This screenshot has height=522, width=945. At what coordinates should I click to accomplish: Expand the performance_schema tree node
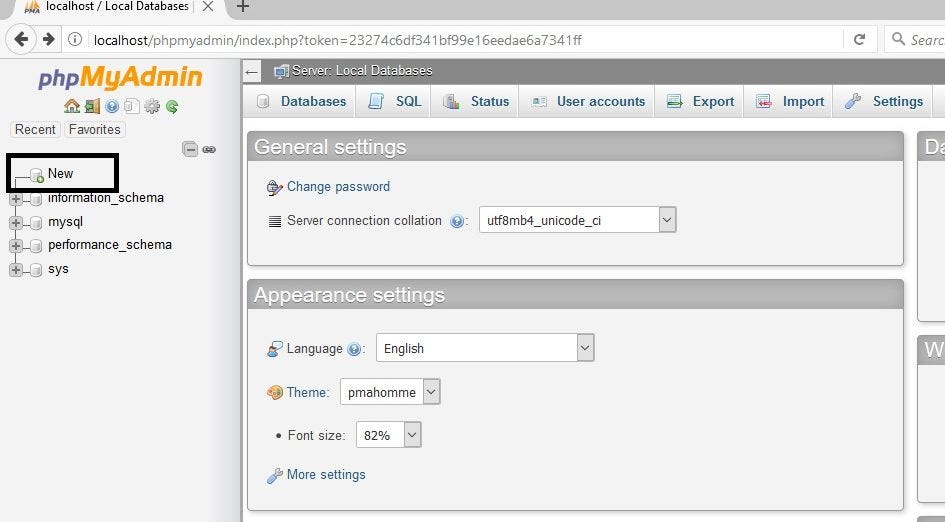pos(16,246)
